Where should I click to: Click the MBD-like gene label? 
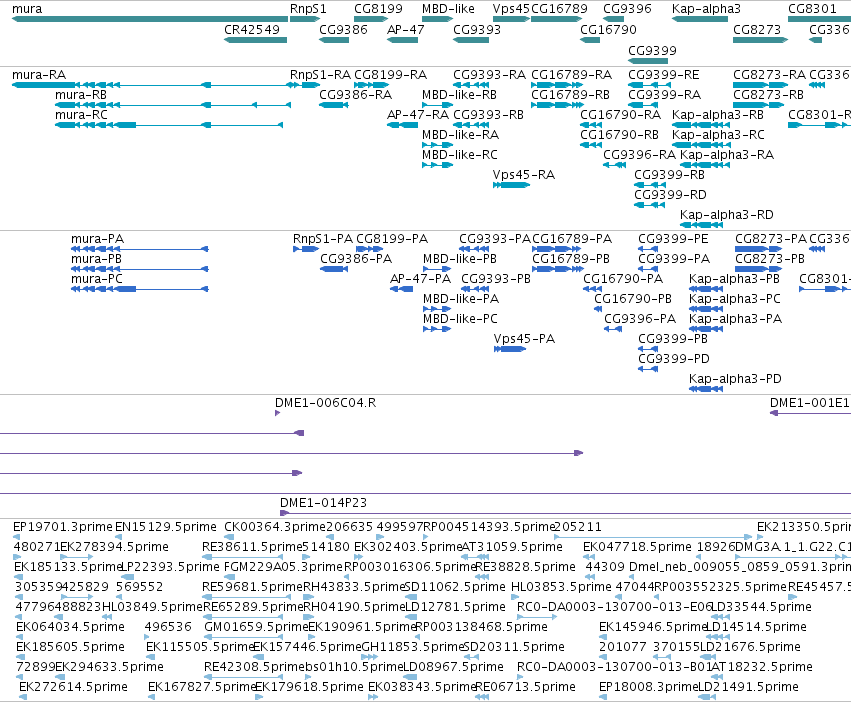pyautogui.click(x=448, y=9)
